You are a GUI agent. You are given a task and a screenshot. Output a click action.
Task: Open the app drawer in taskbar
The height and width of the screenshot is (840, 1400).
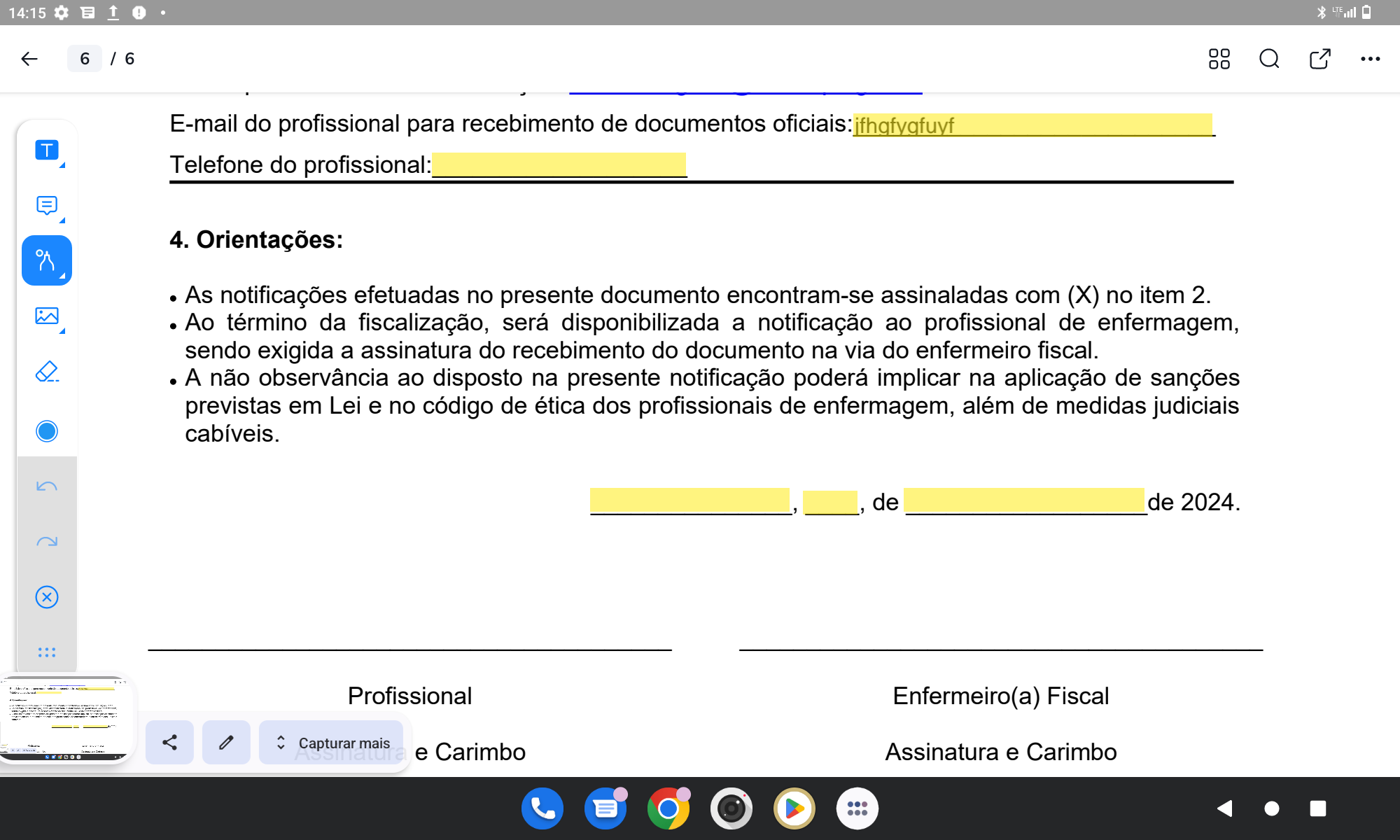click(x=857, y=808)
